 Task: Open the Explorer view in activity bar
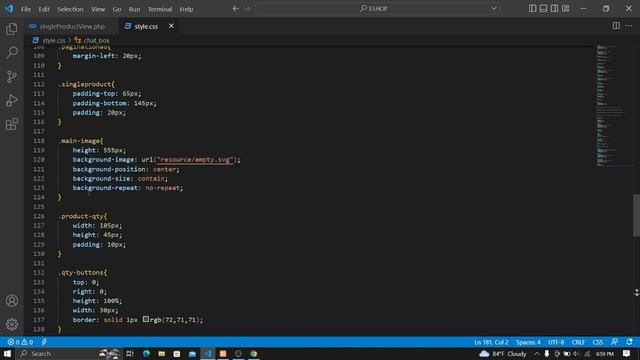pos(12,29)
